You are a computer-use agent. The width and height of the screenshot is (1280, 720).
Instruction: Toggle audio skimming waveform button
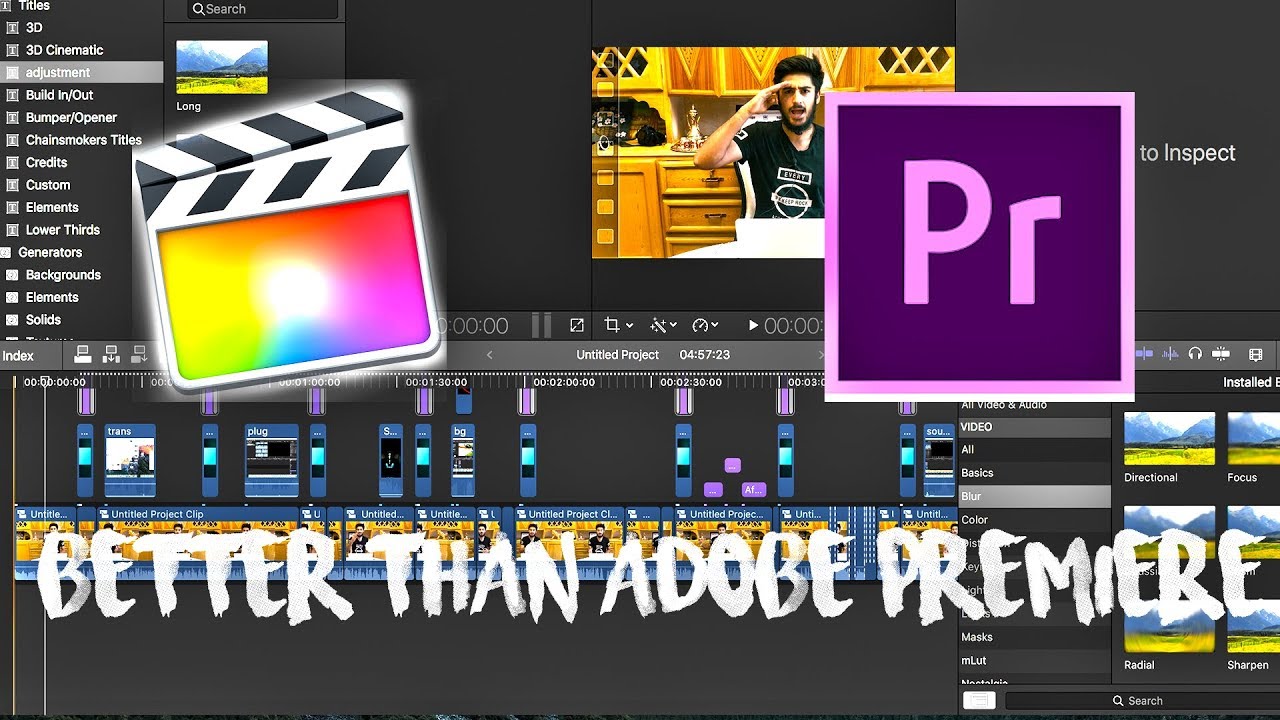(1169, 354)
